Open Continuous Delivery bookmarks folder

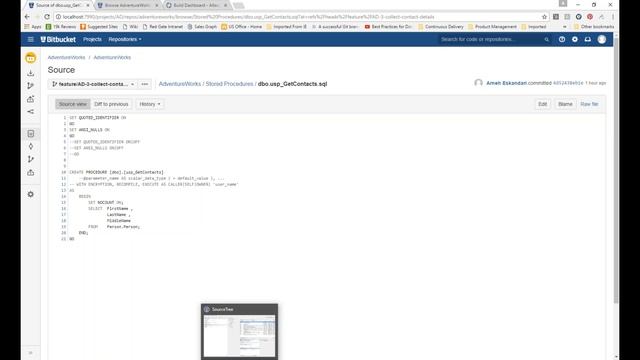(x=441, y=27)
